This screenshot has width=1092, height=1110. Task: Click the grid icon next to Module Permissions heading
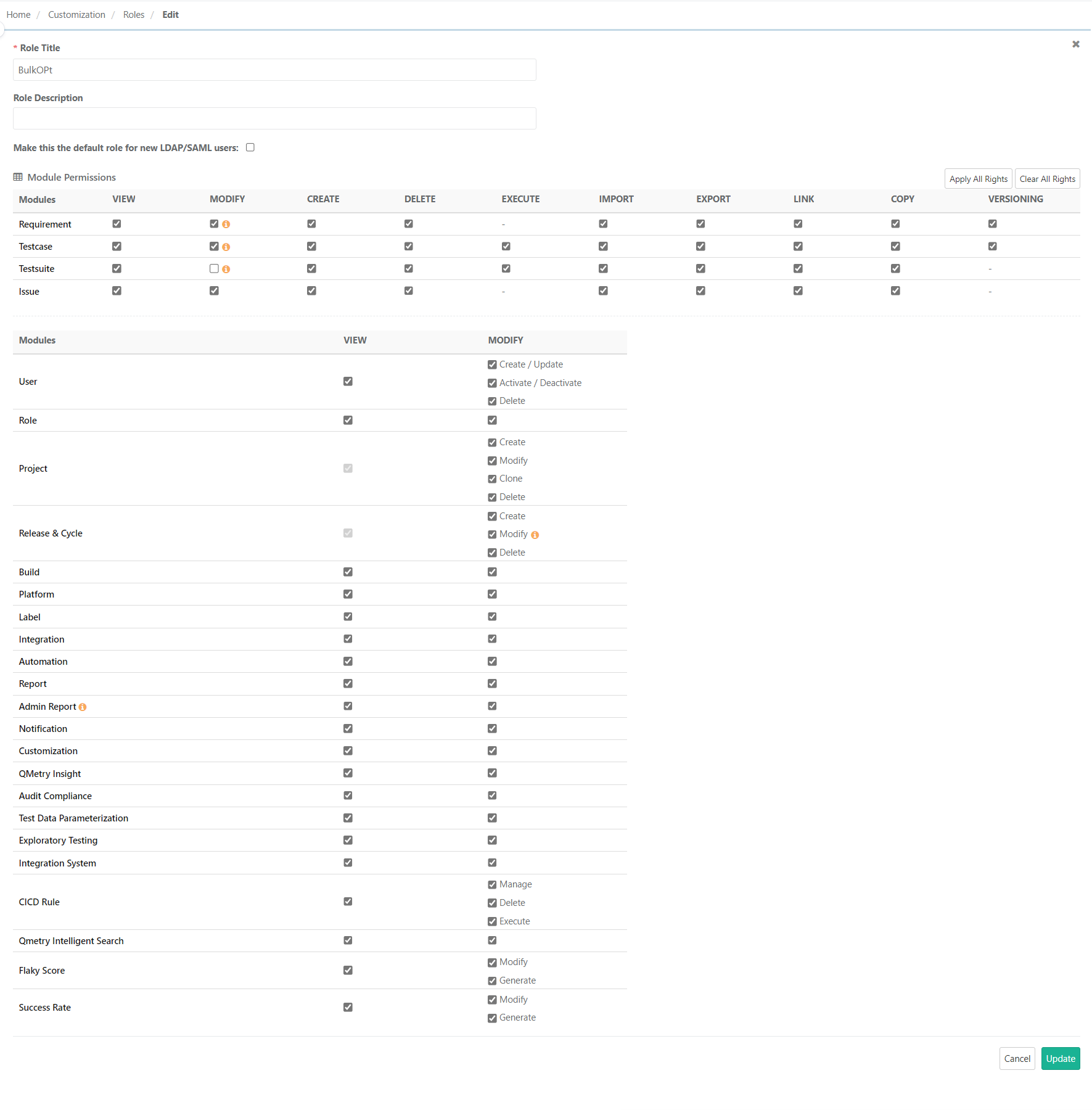[18, 177]
